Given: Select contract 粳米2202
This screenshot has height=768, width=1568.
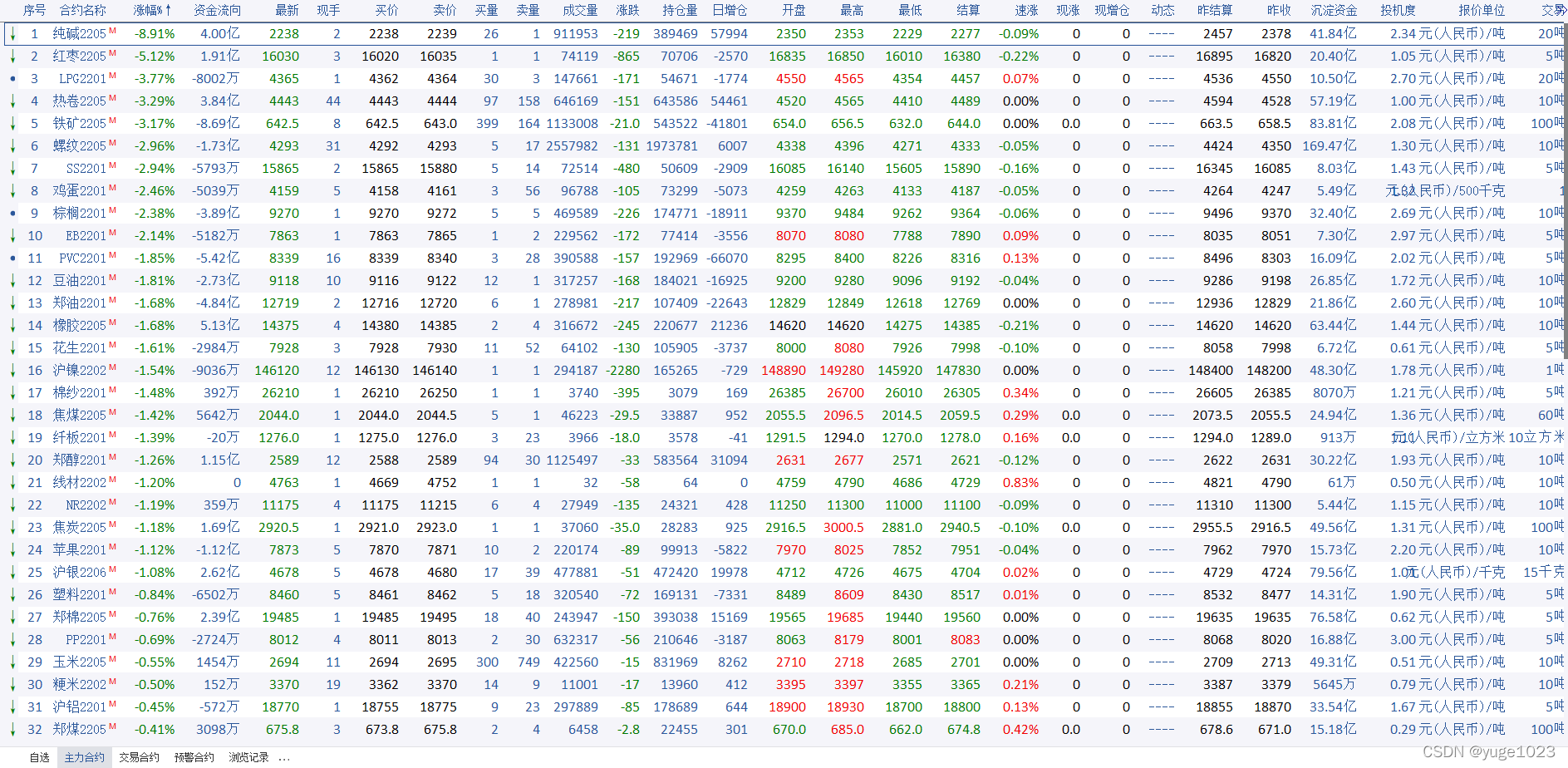Looking at the screenshot, I should point(80,685).
